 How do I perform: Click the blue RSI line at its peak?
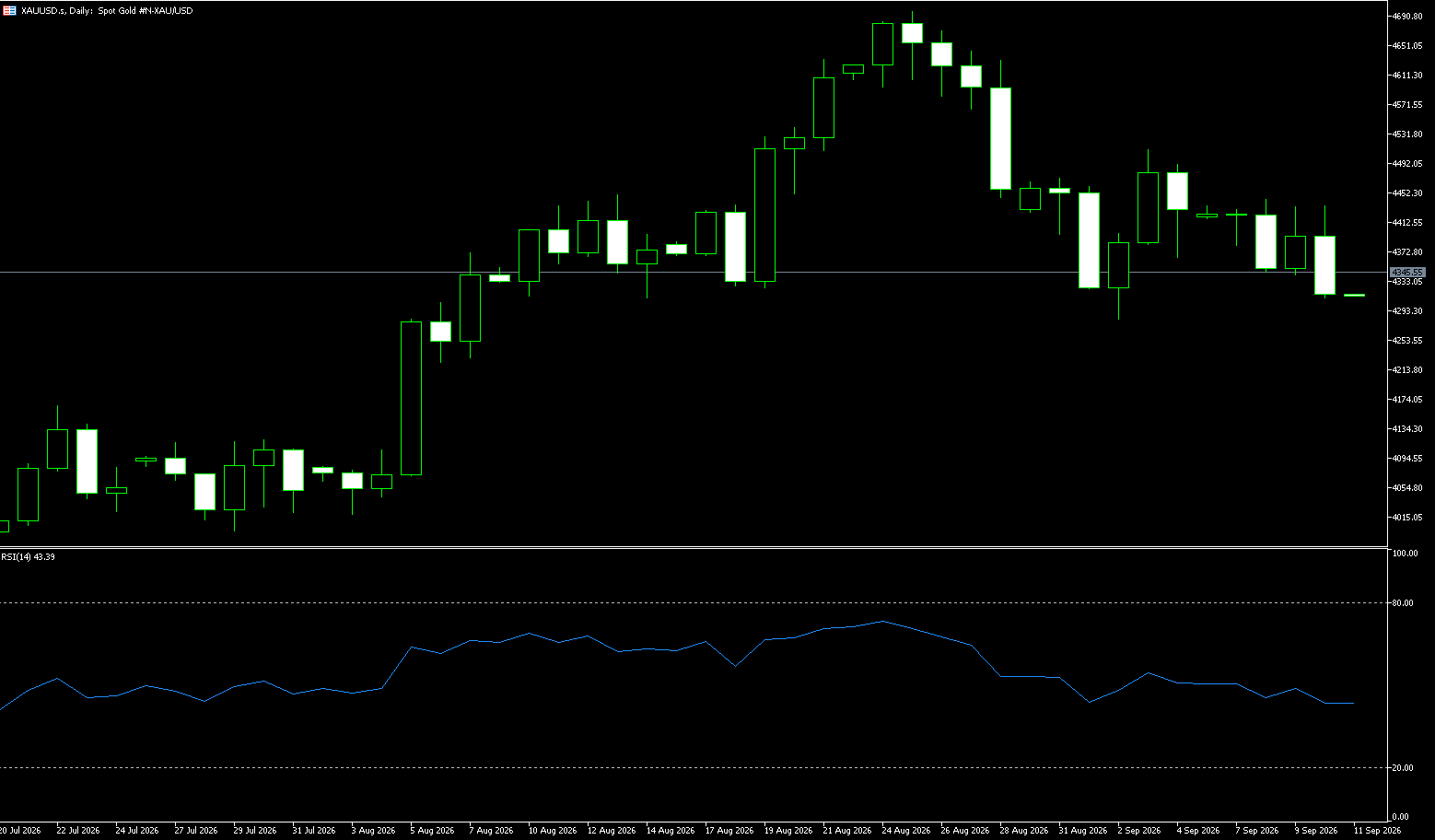pos(882,621)
